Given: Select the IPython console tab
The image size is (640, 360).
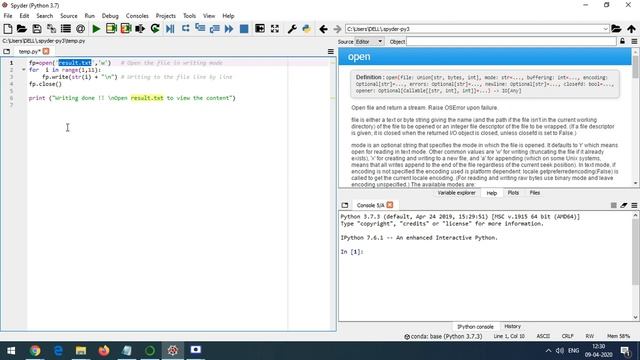Looking at the screenshot, I should click(x=475, y=327).
